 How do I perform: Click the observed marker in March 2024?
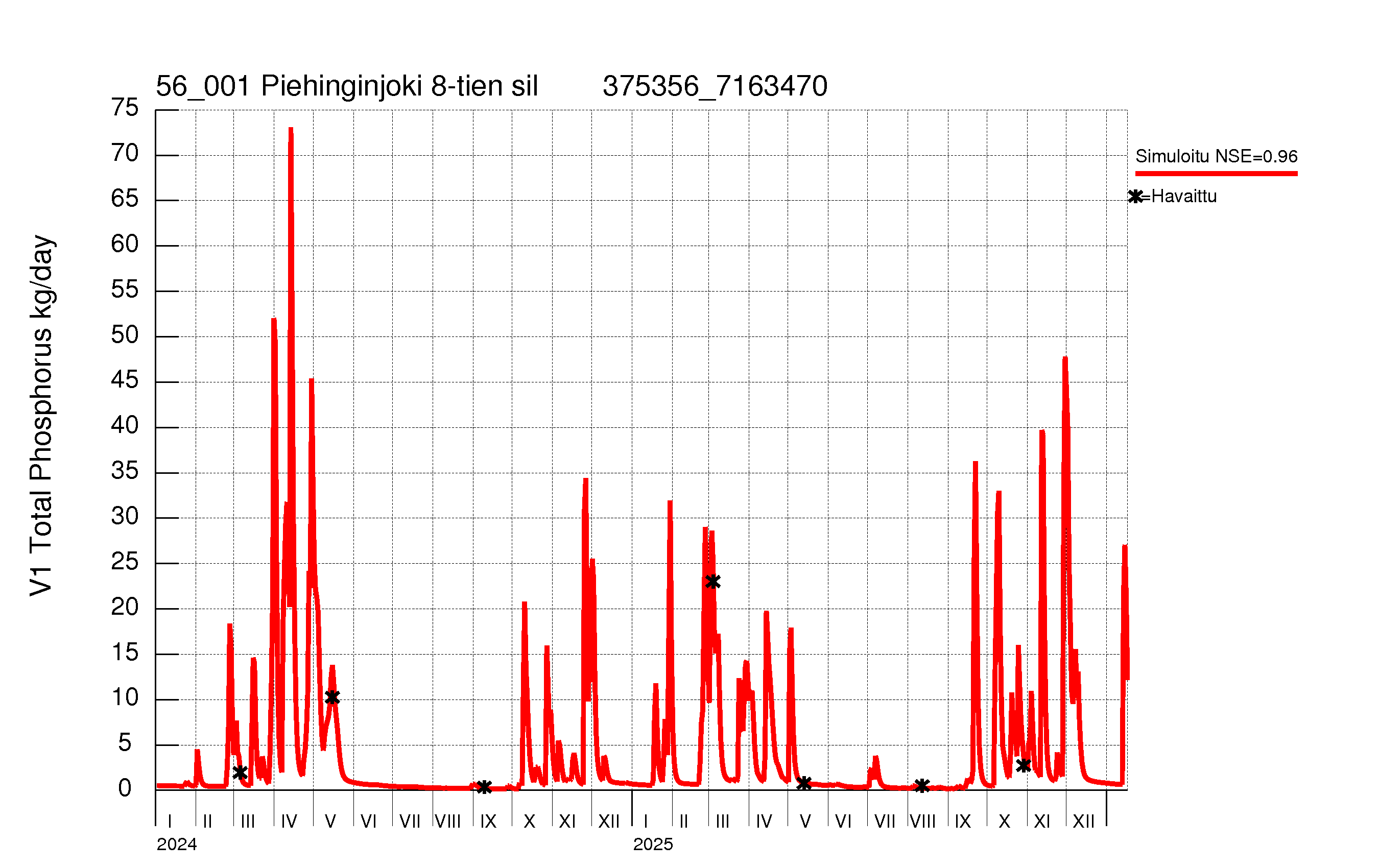pyautogui.click(x=241, y=773)
